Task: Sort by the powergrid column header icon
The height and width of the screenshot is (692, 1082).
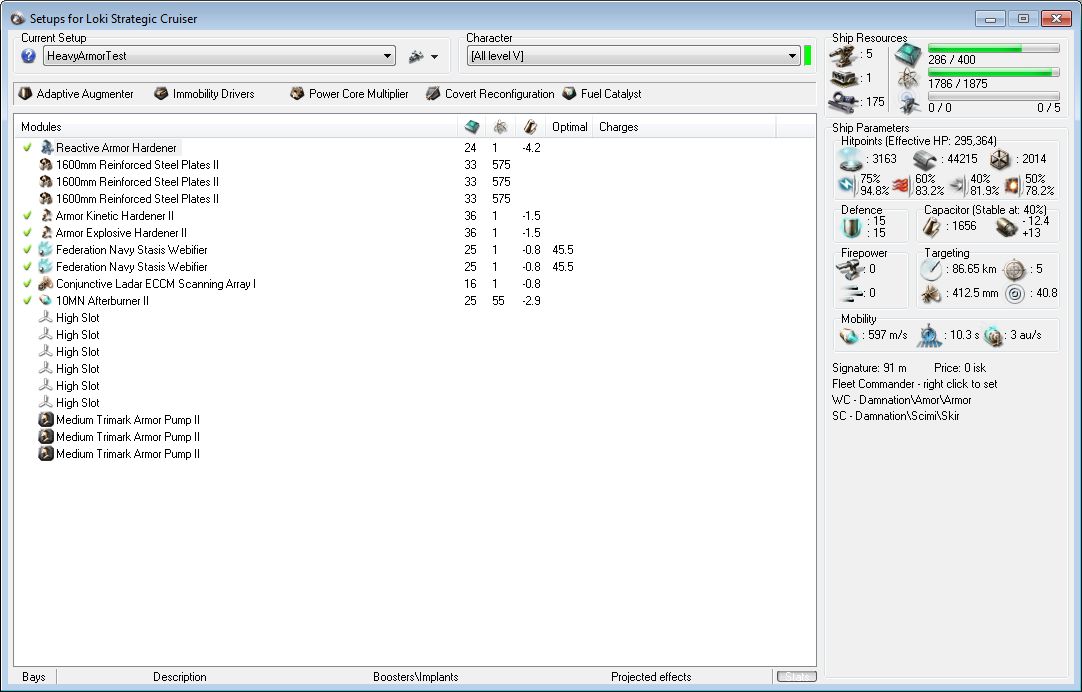Action: coord(501,127)
